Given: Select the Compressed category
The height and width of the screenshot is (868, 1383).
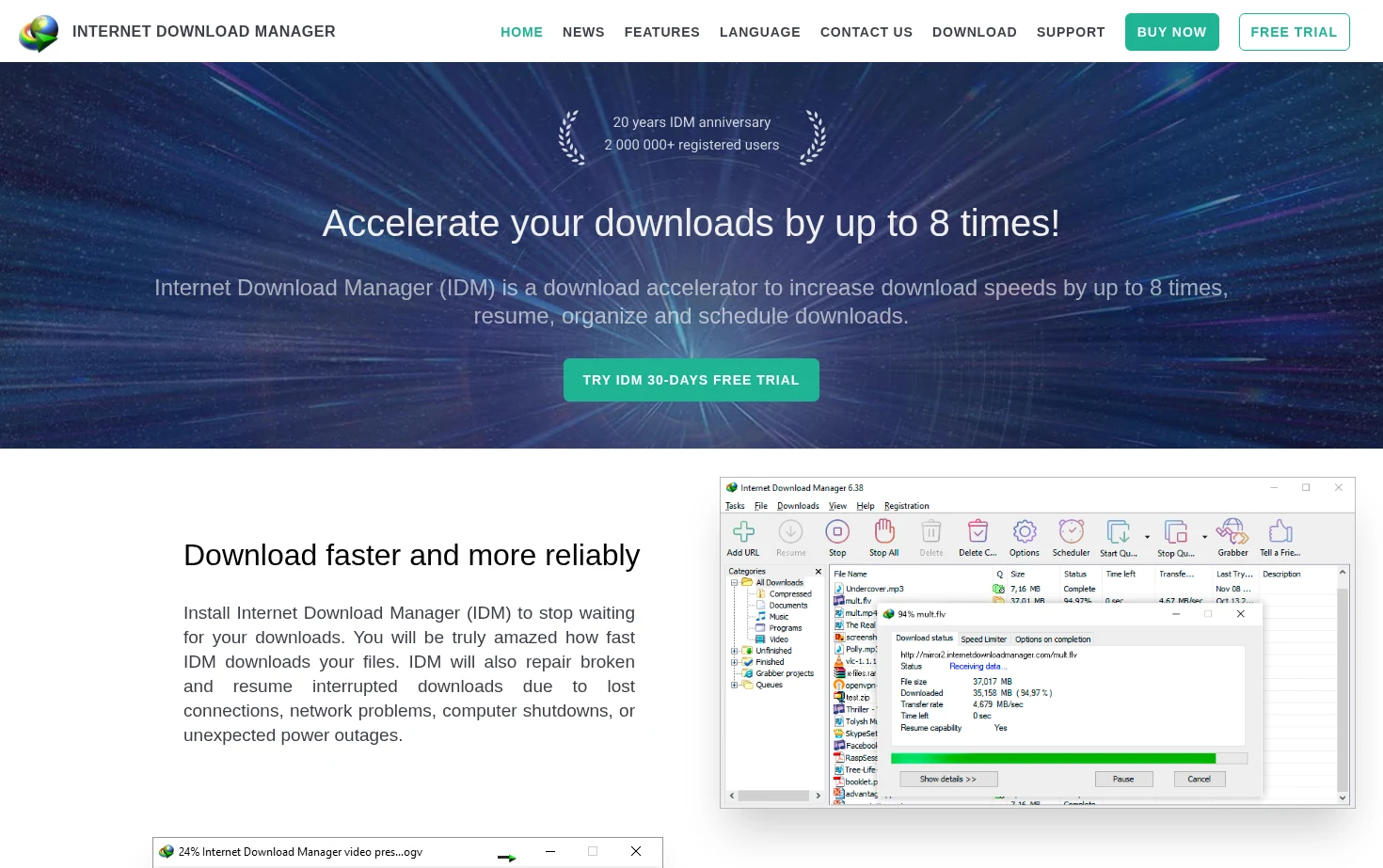Looking at the screenshot, I should coord(784,594).
